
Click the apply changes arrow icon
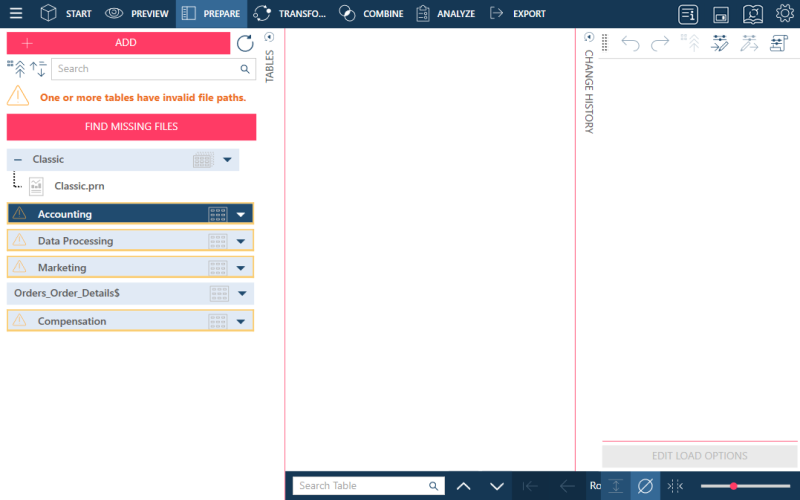(749, 43)
